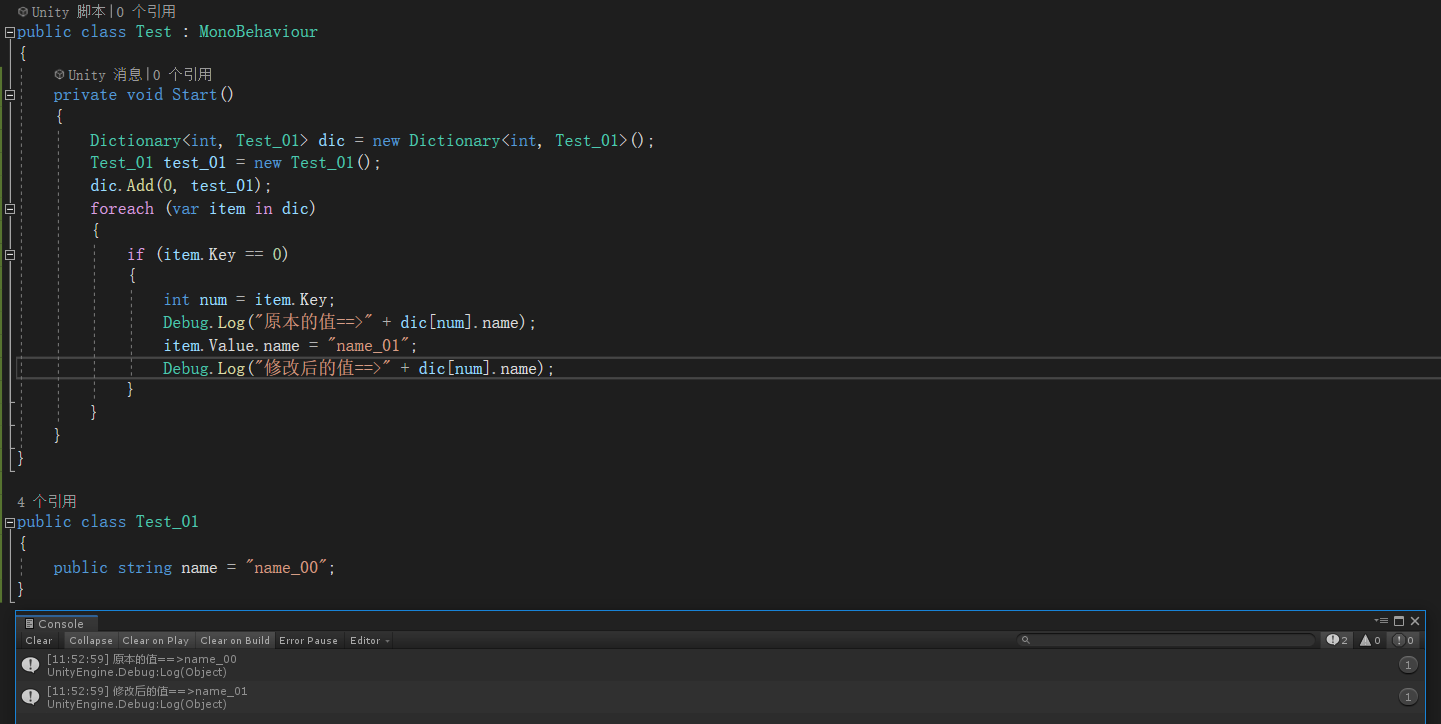Select the name_00 log entry icon

pos(31,665)
